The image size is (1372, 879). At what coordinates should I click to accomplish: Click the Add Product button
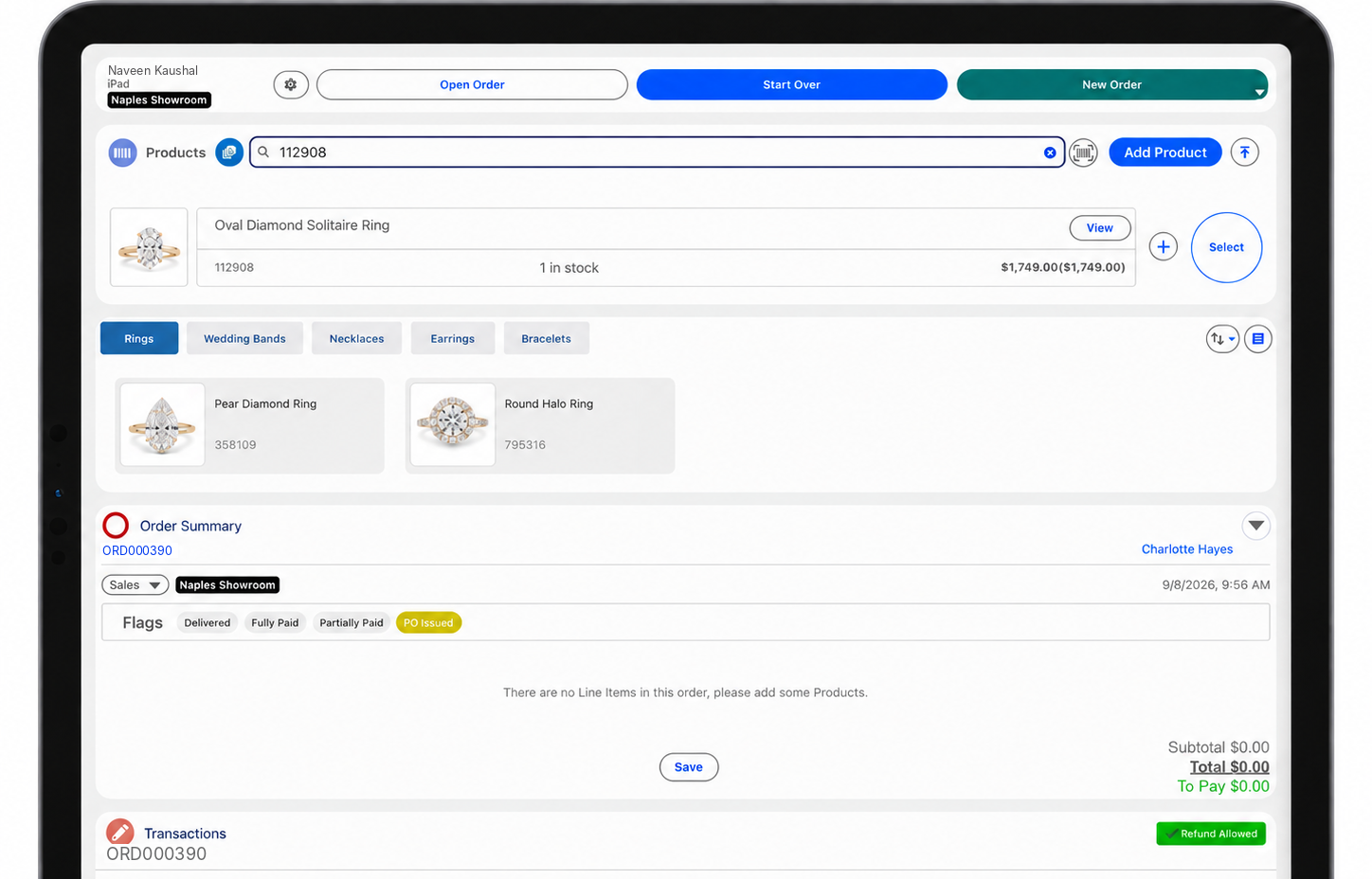click(x=1165, y=152)
